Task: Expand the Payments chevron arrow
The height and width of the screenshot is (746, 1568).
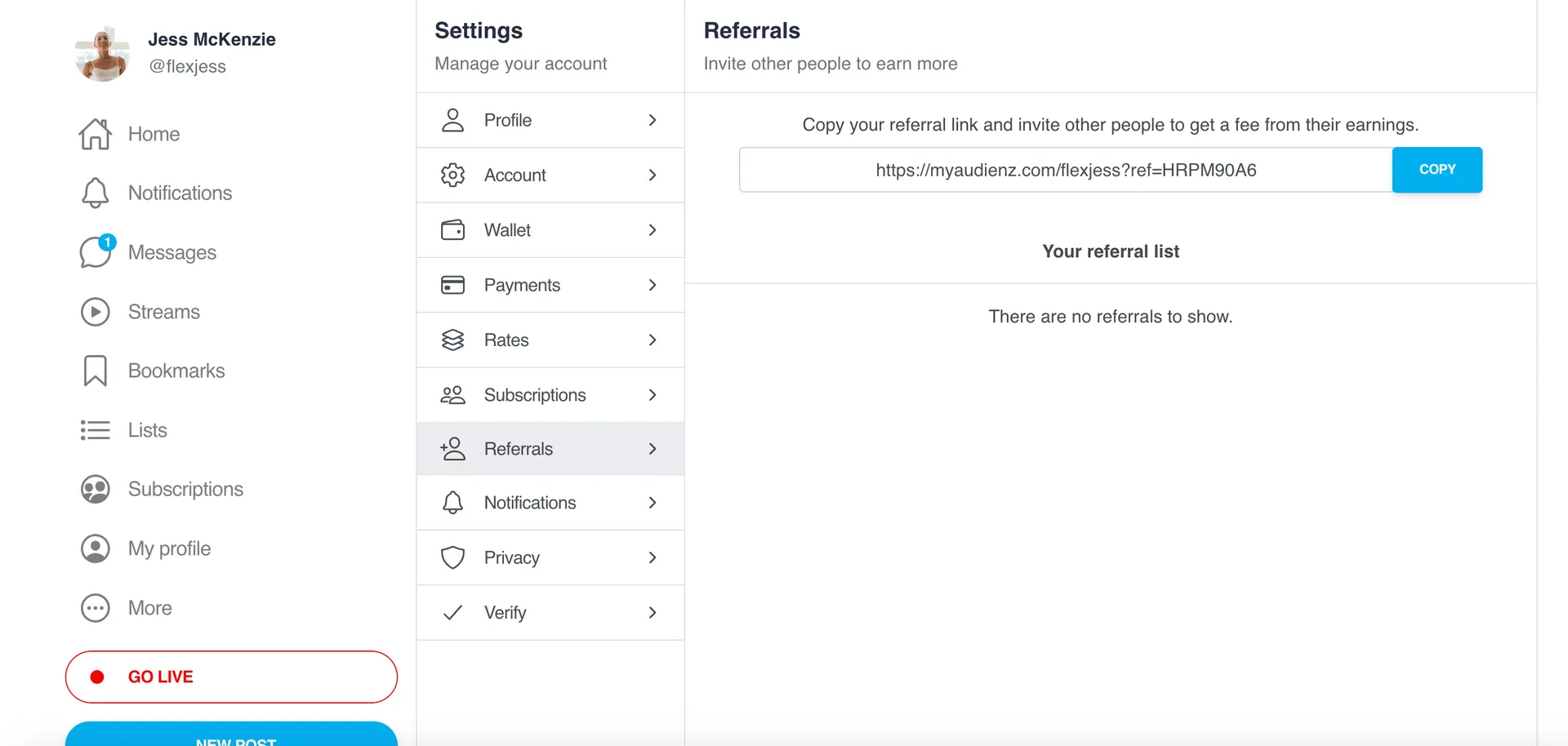Action: click(653, 285)
